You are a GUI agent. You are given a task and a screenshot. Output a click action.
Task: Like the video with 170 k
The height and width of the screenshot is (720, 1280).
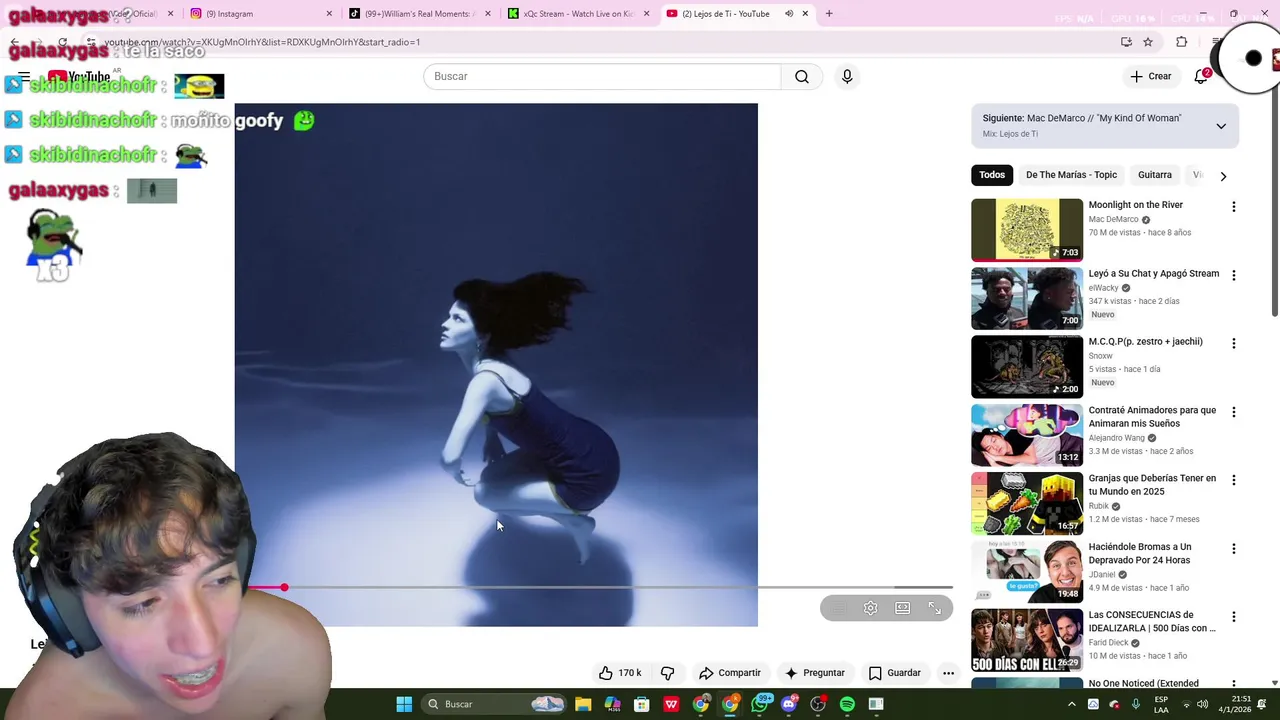[620, 673]
